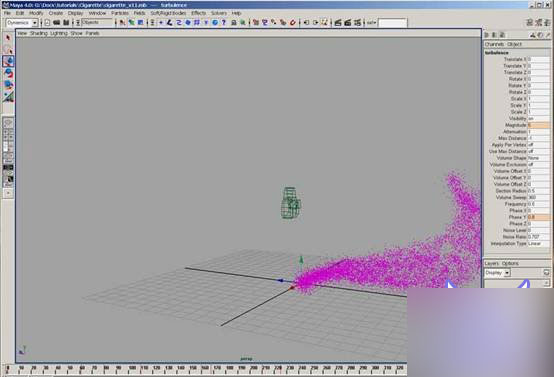This screenshot has width=554, height=377.
Task: Open the Object menu in Channel Box
Action: click(514, 44)
